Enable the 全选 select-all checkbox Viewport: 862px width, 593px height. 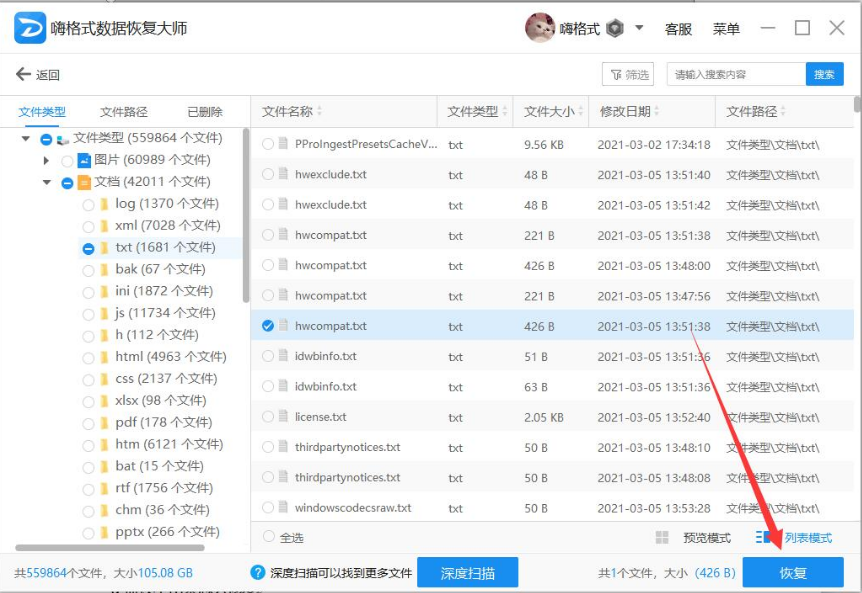[268, 537]
